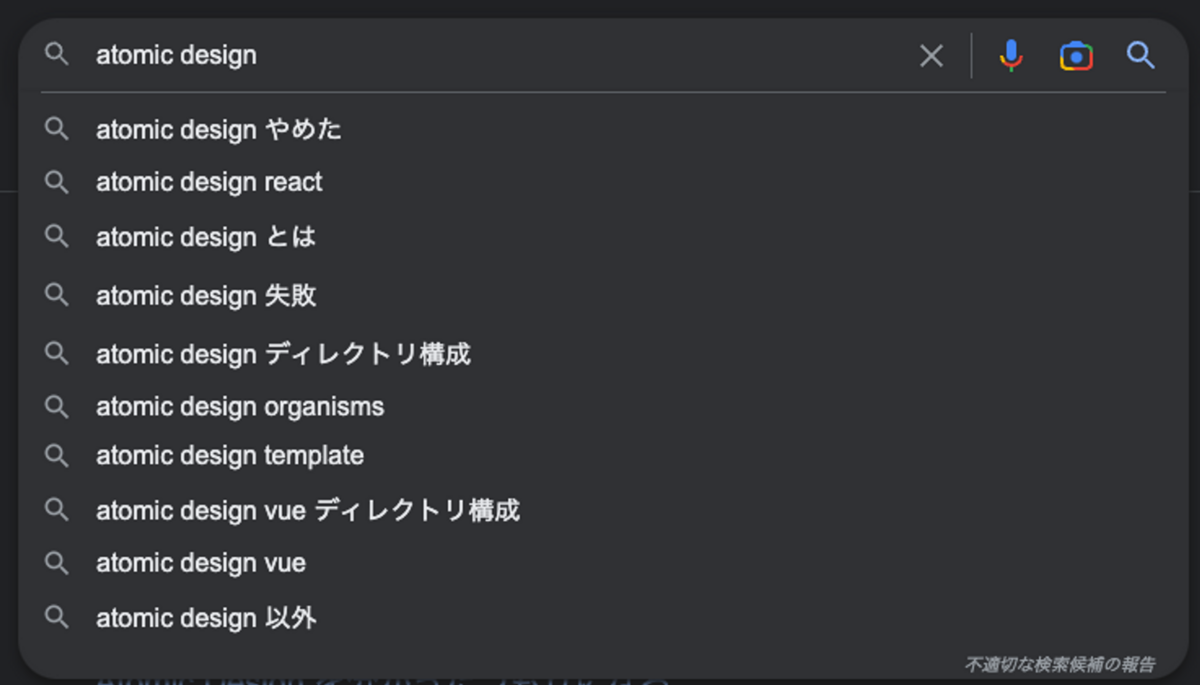
Task: Pick suggestion 'atomic design ディレクトリ構成'
Action: pos(600,353)
